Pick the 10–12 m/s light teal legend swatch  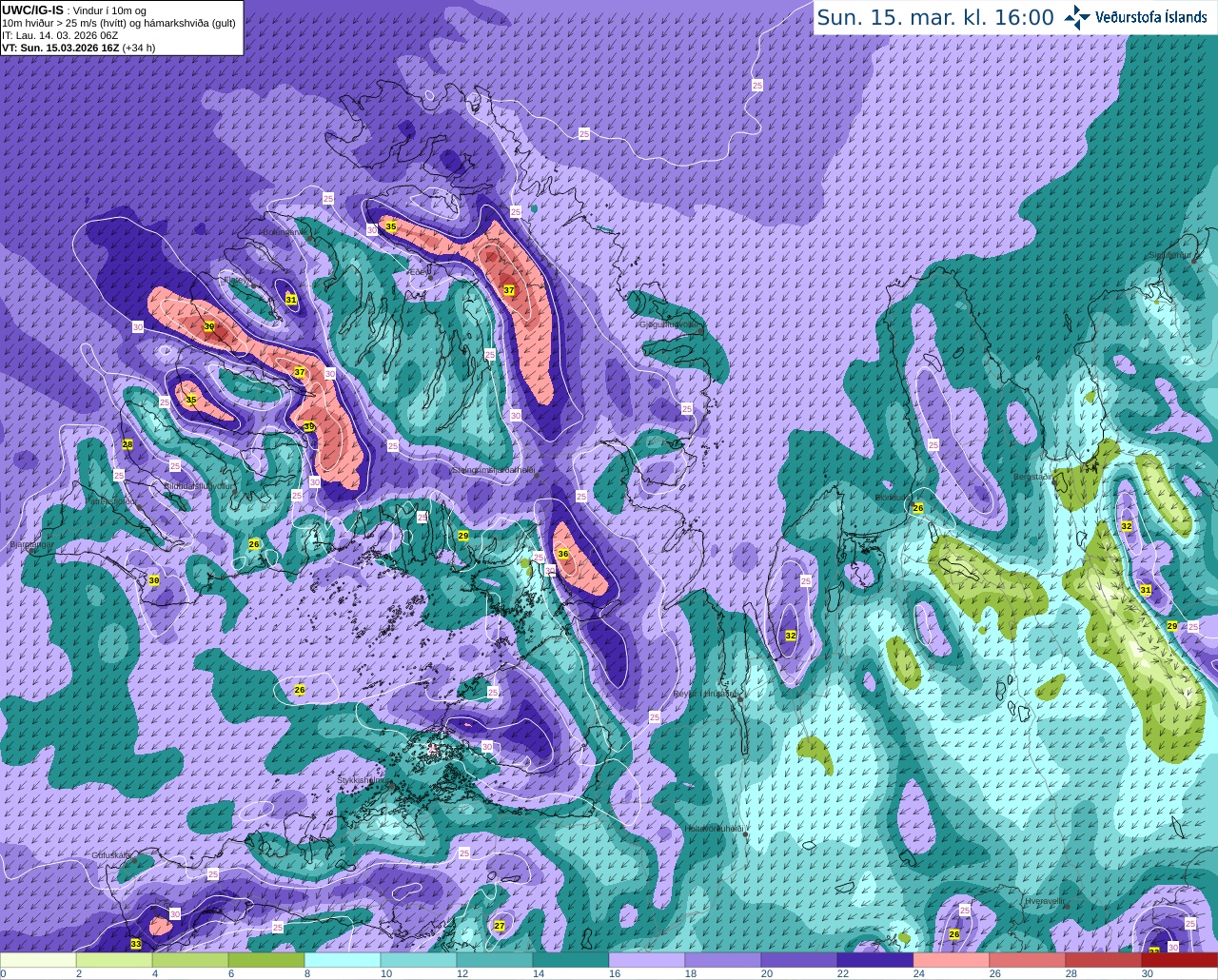tap(419, 960)
